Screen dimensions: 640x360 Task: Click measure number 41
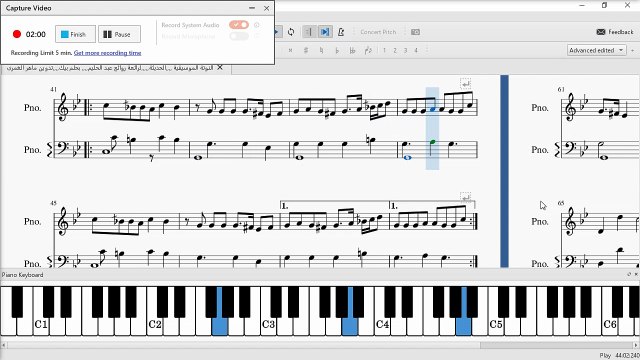point(53,89)
